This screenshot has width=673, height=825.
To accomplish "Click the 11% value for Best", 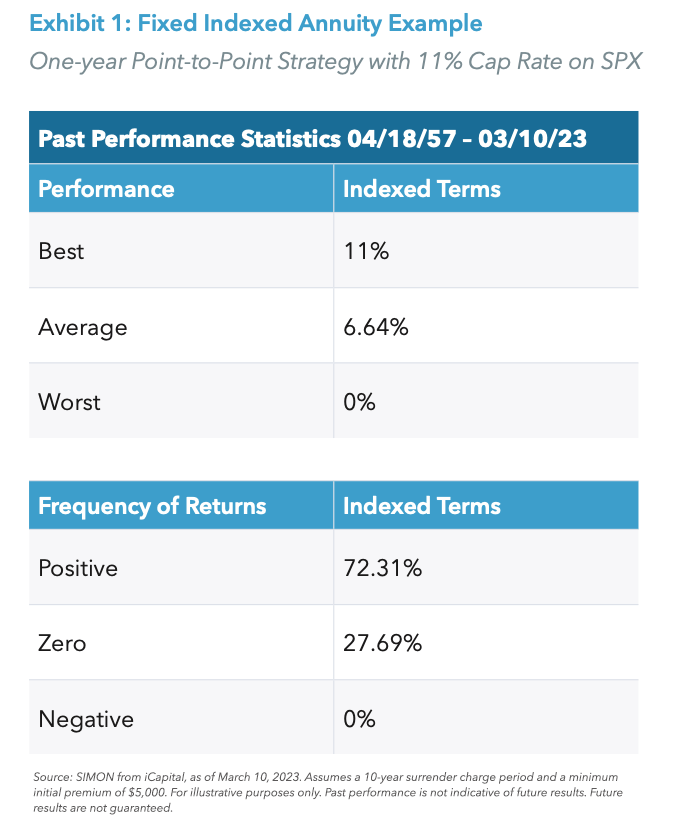I will coord(366,251).
